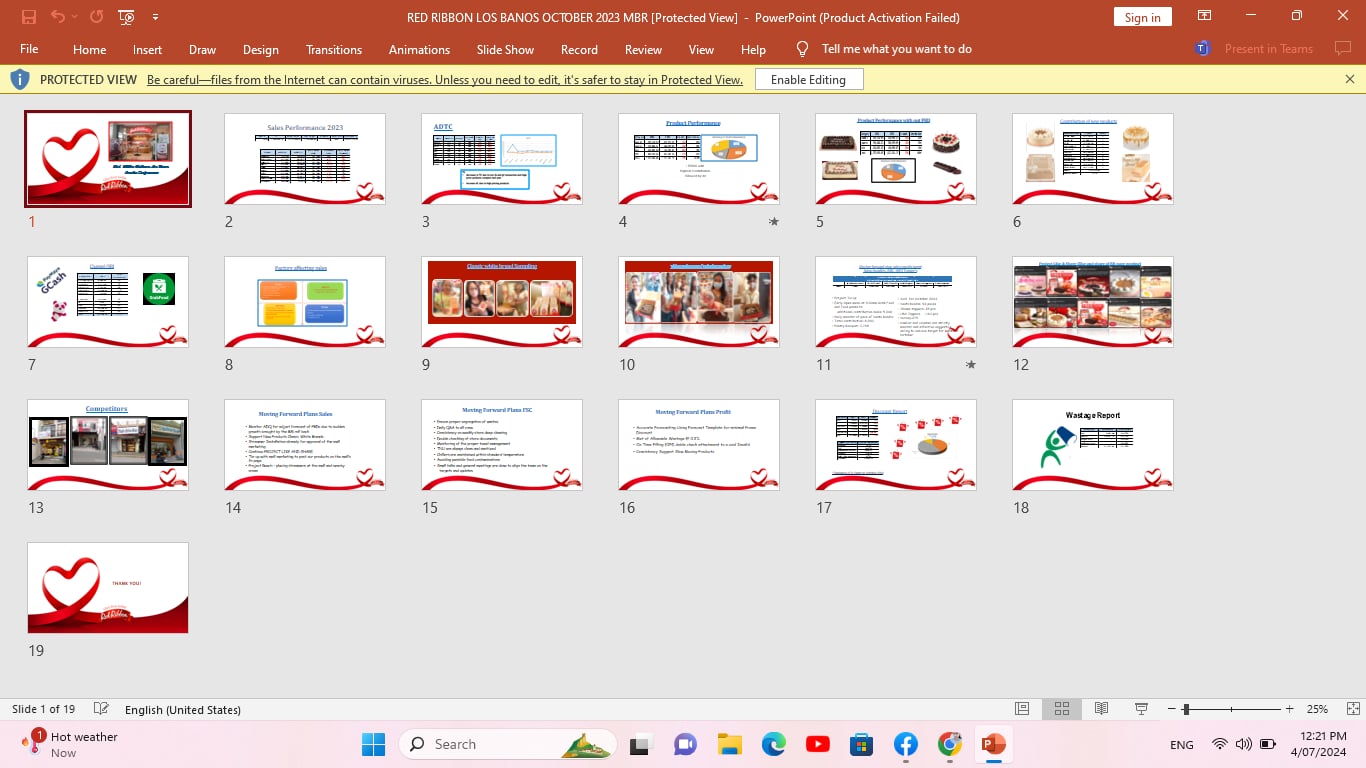Open the Comments pane icon
Screen dimensions: 1366x768
click(1343, 49)
